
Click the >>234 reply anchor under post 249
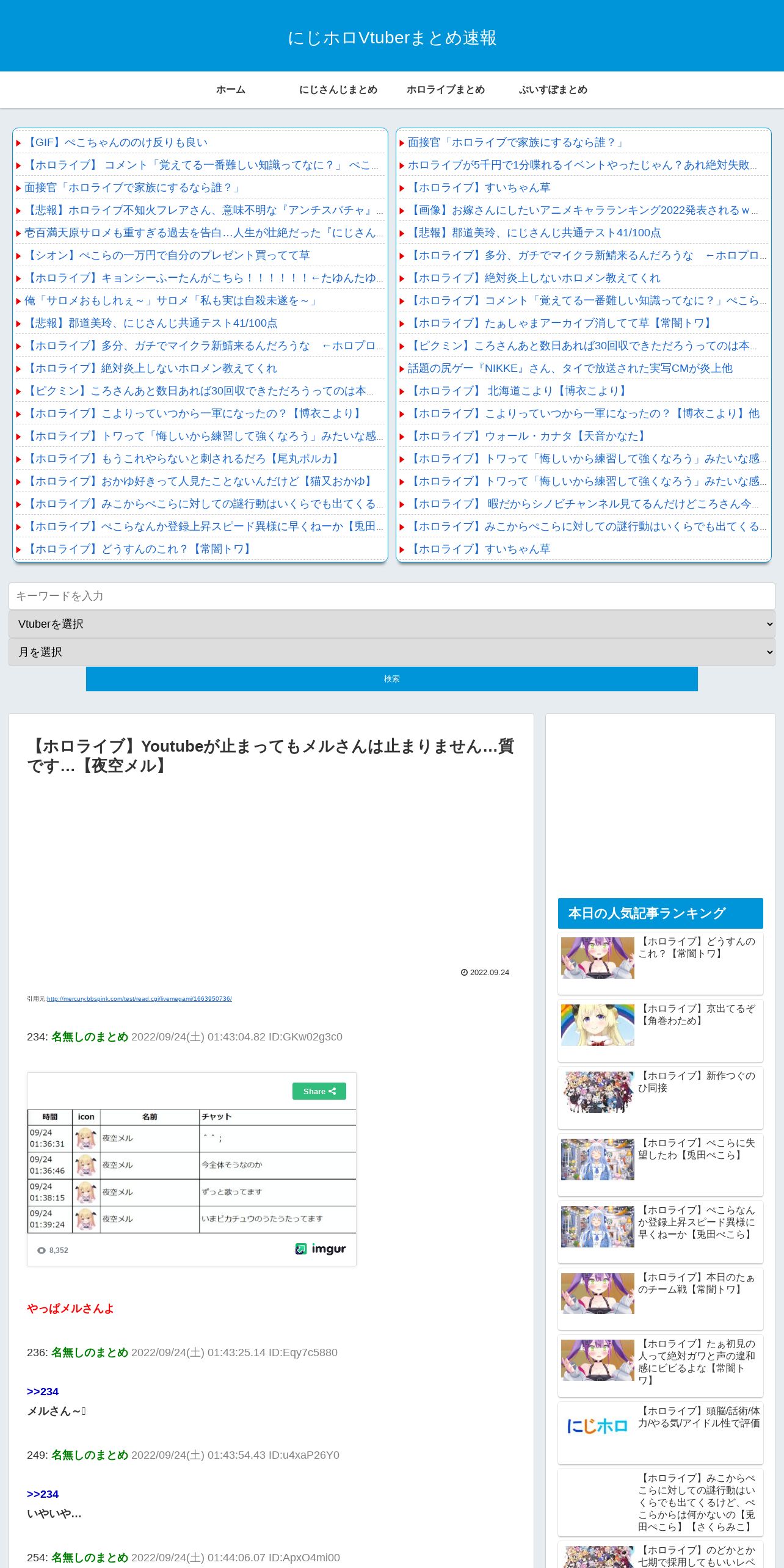[x=43, y=1494]
